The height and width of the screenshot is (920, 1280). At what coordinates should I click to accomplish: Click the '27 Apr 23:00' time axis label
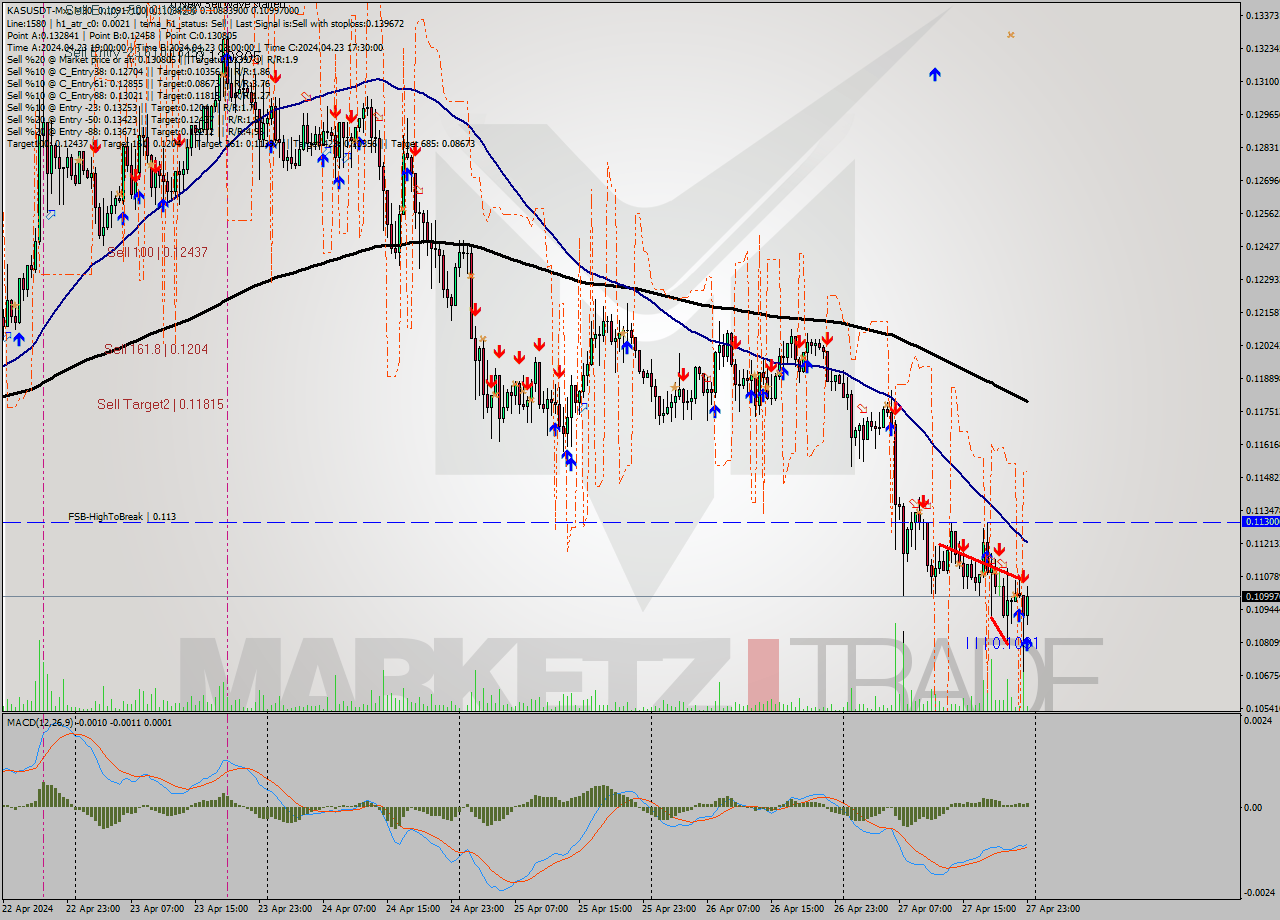(x=1053, y=909)
